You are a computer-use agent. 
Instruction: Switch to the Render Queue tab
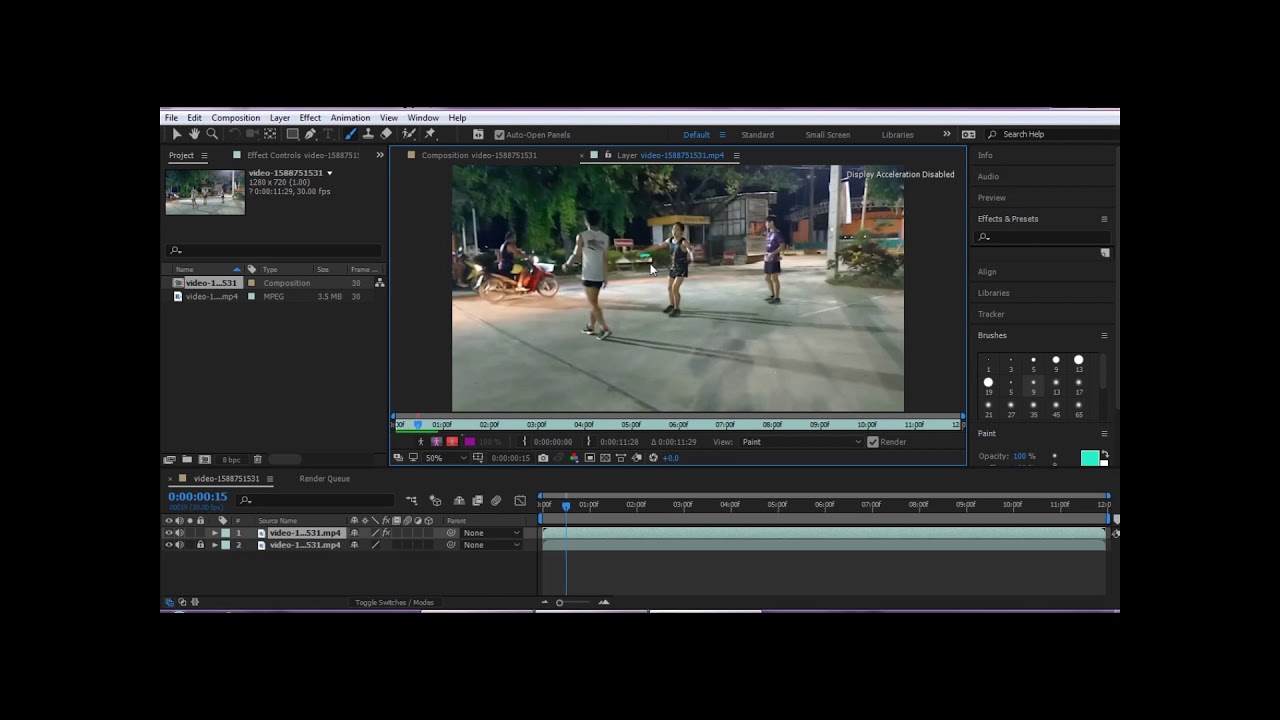tap(324, 479)
